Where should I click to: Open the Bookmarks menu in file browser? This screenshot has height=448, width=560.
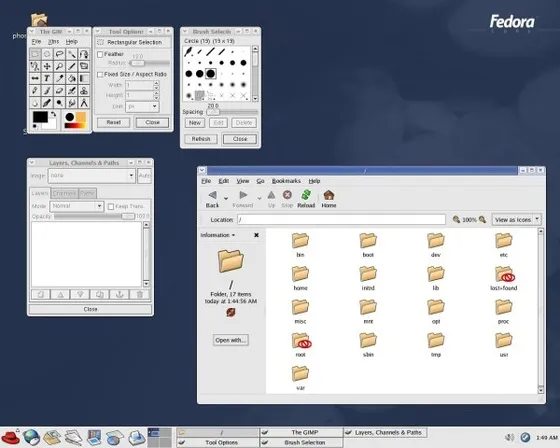pyautogui.click(x=286, y=181)
